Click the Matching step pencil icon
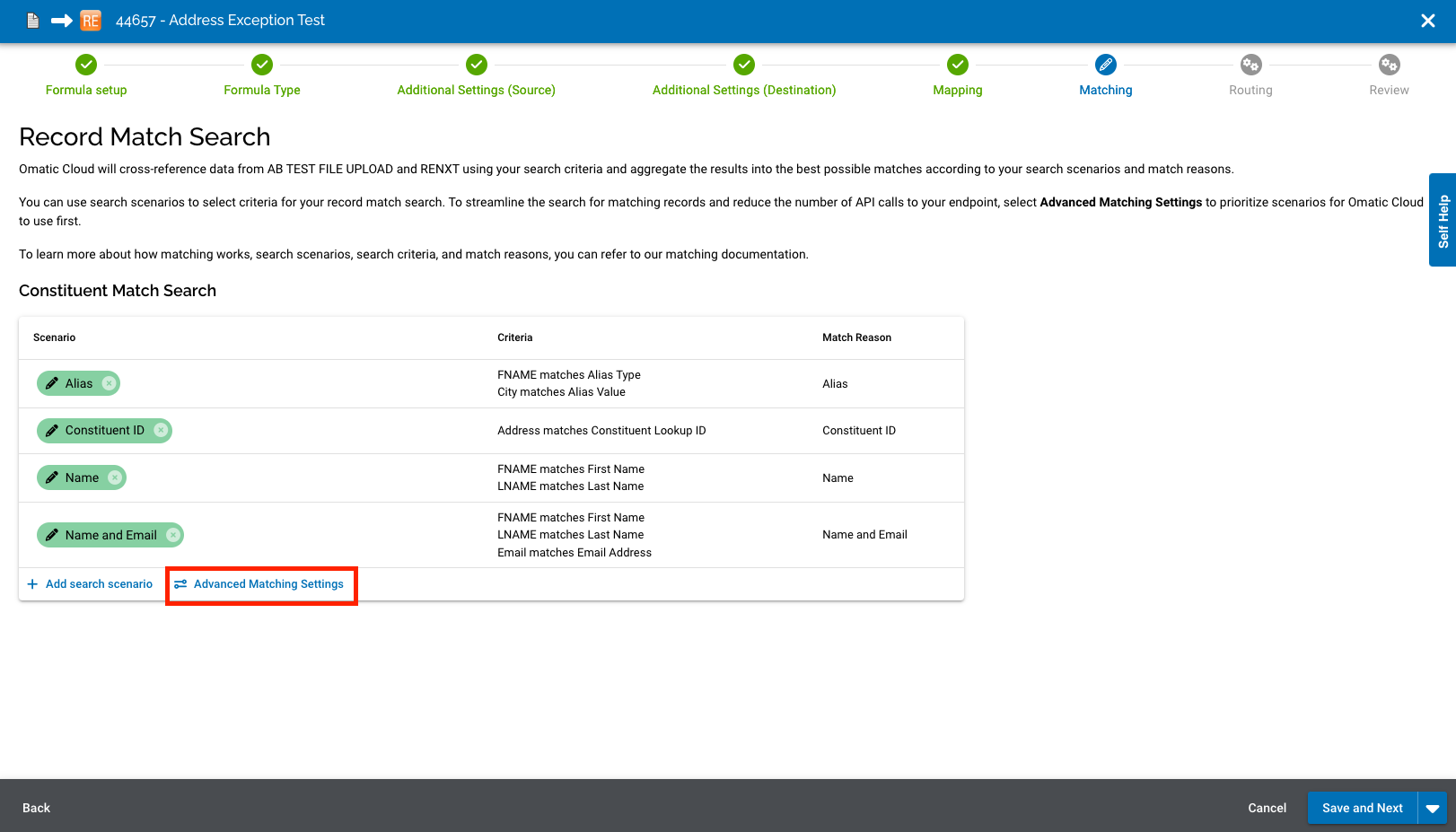 pos(1105,65)
